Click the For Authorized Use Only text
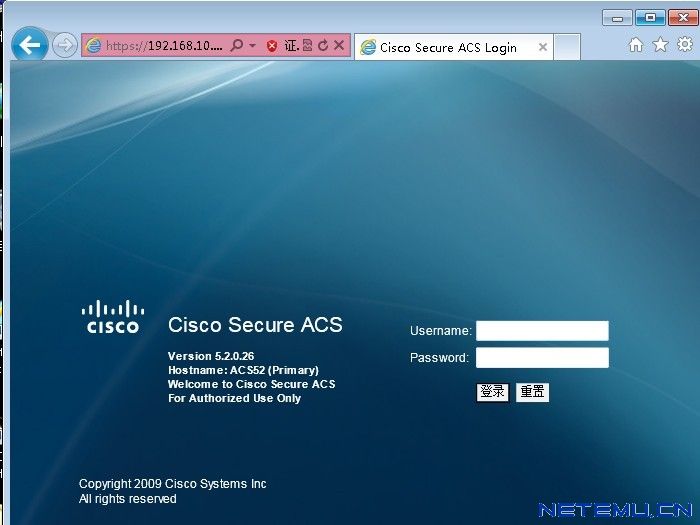Screen dimensions: 700x525 tap(234, 398)
